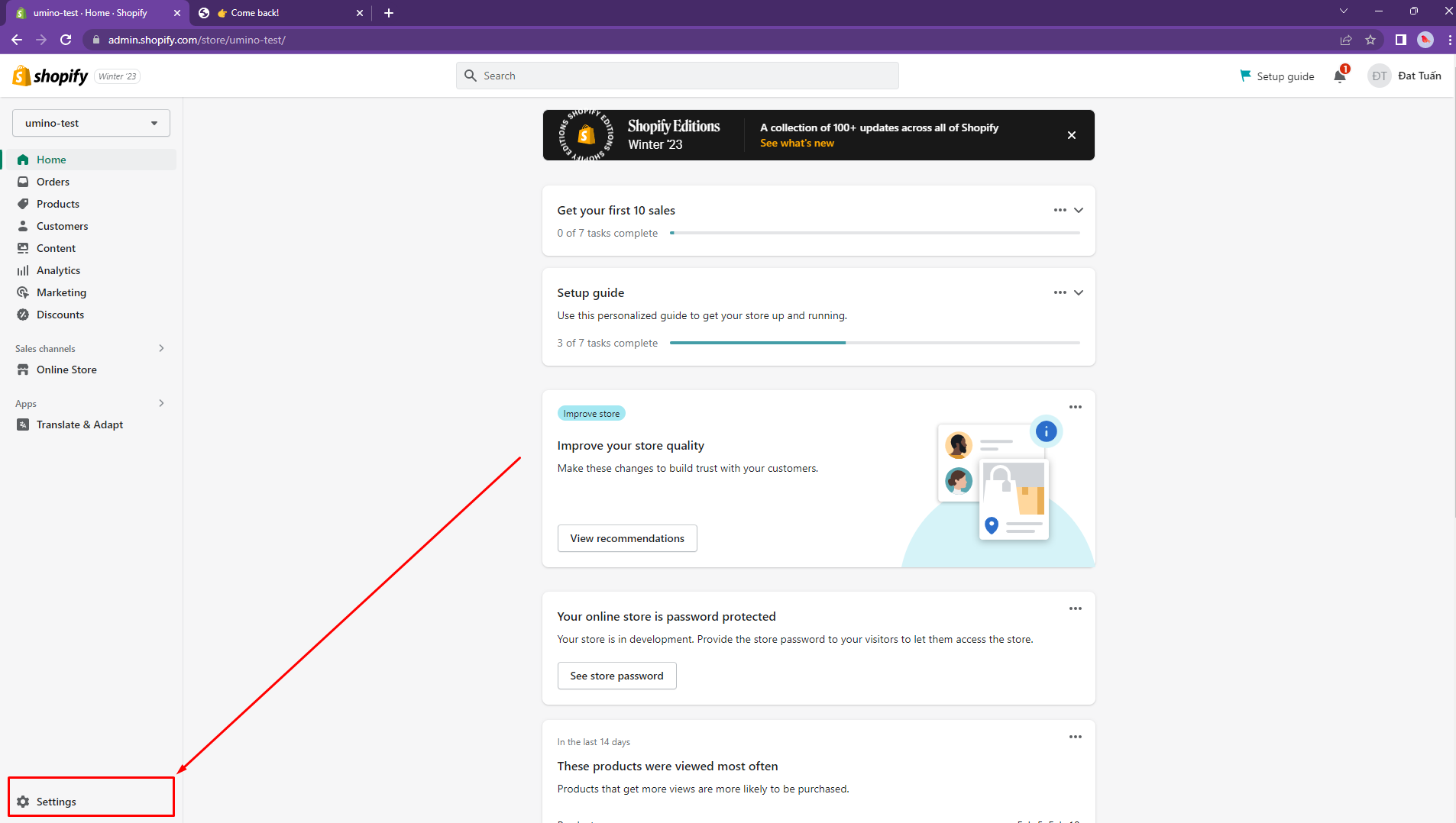Open the browser side panel icon
1456x823 pixels.
(1401, 40)
